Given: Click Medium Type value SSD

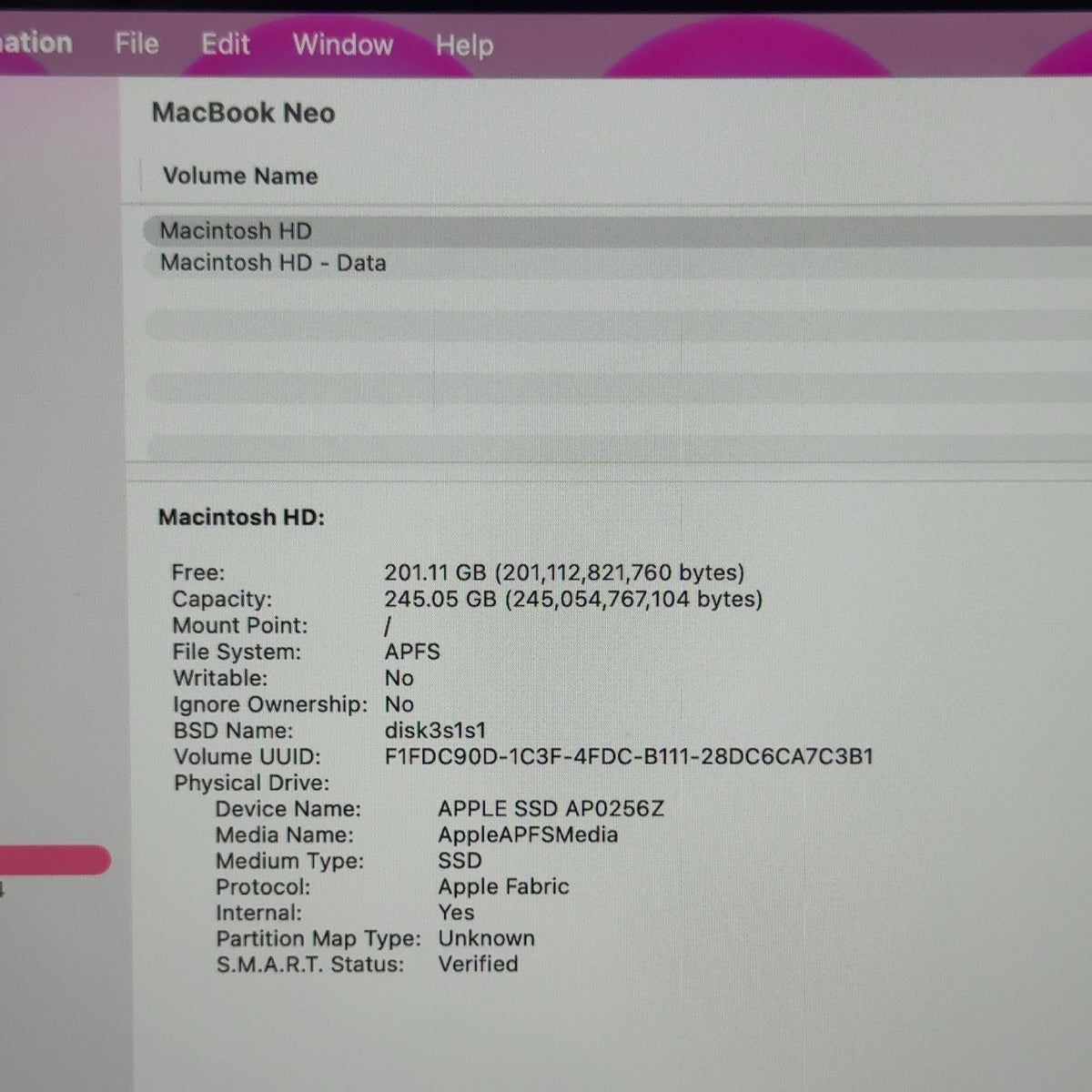Looking at the screenshot, I should (460, 860).
